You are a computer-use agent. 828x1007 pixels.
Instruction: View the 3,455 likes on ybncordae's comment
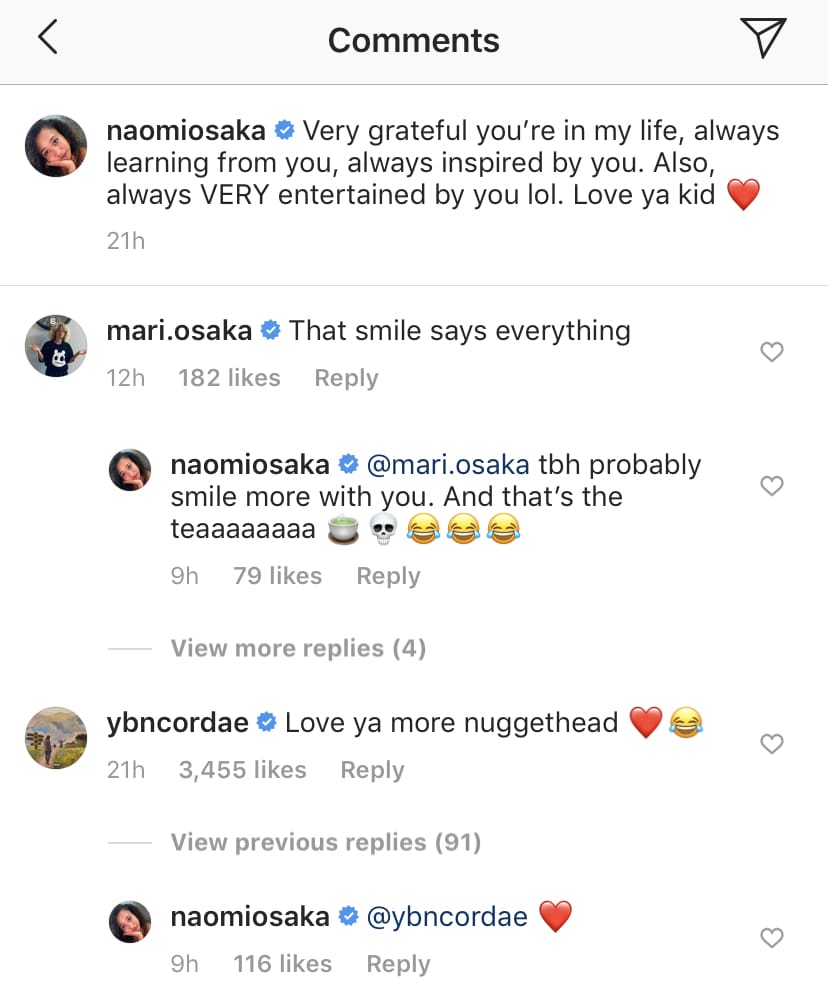tap(242, 770)
